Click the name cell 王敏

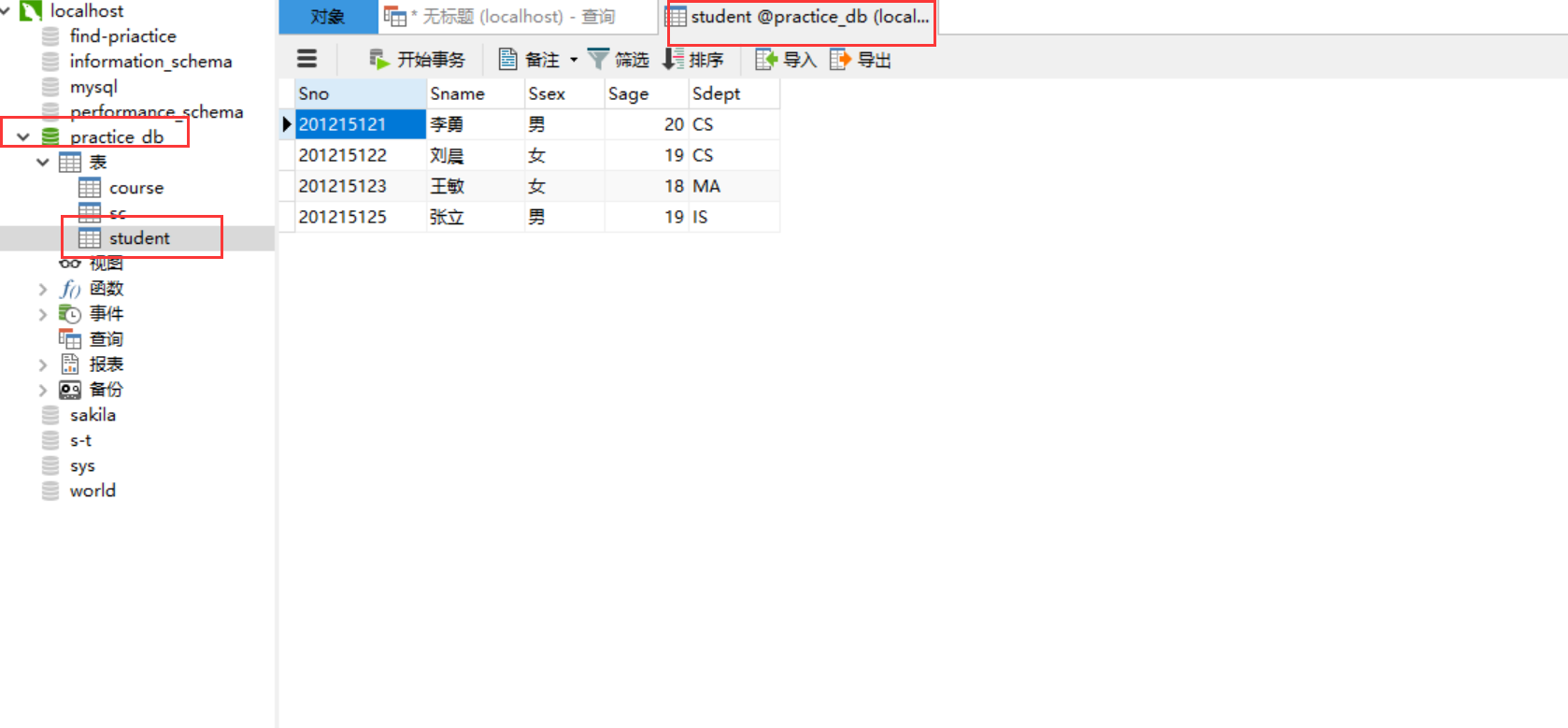tap(476, 186)
